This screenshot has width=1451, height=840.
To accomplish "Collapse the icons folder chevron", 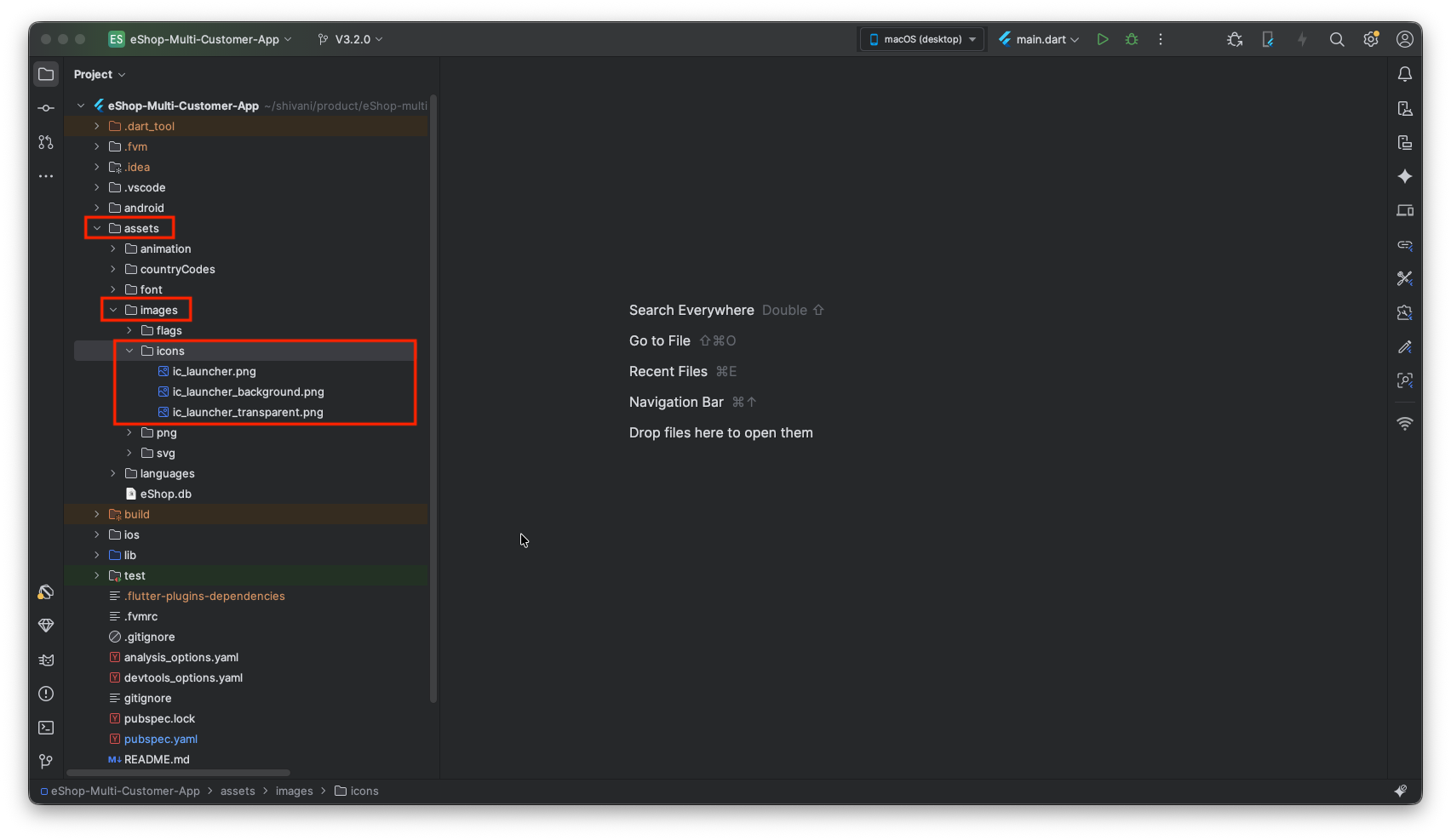I will 129,351.
